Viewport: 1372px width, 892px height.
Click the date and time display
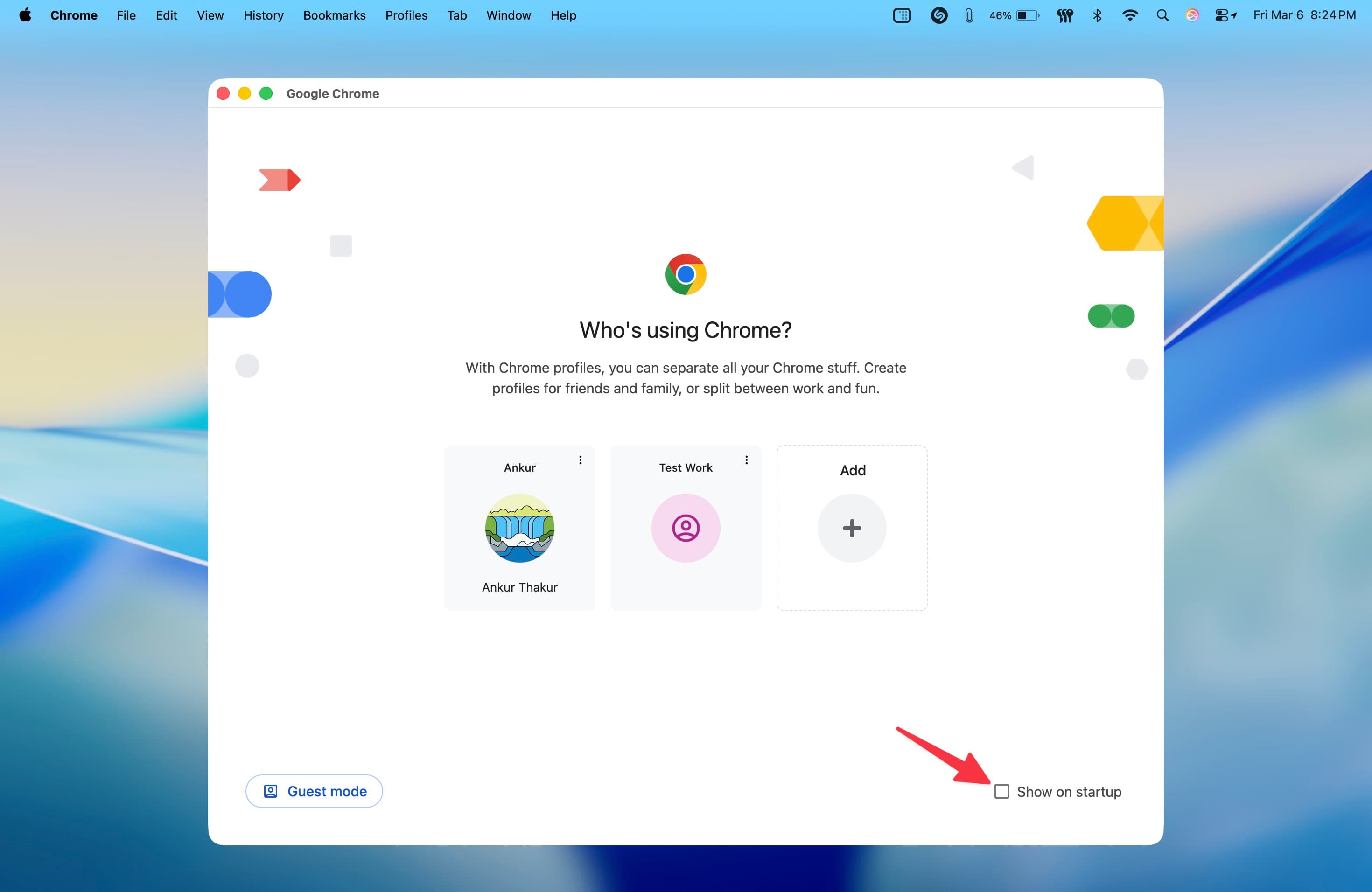(1304, 15)
